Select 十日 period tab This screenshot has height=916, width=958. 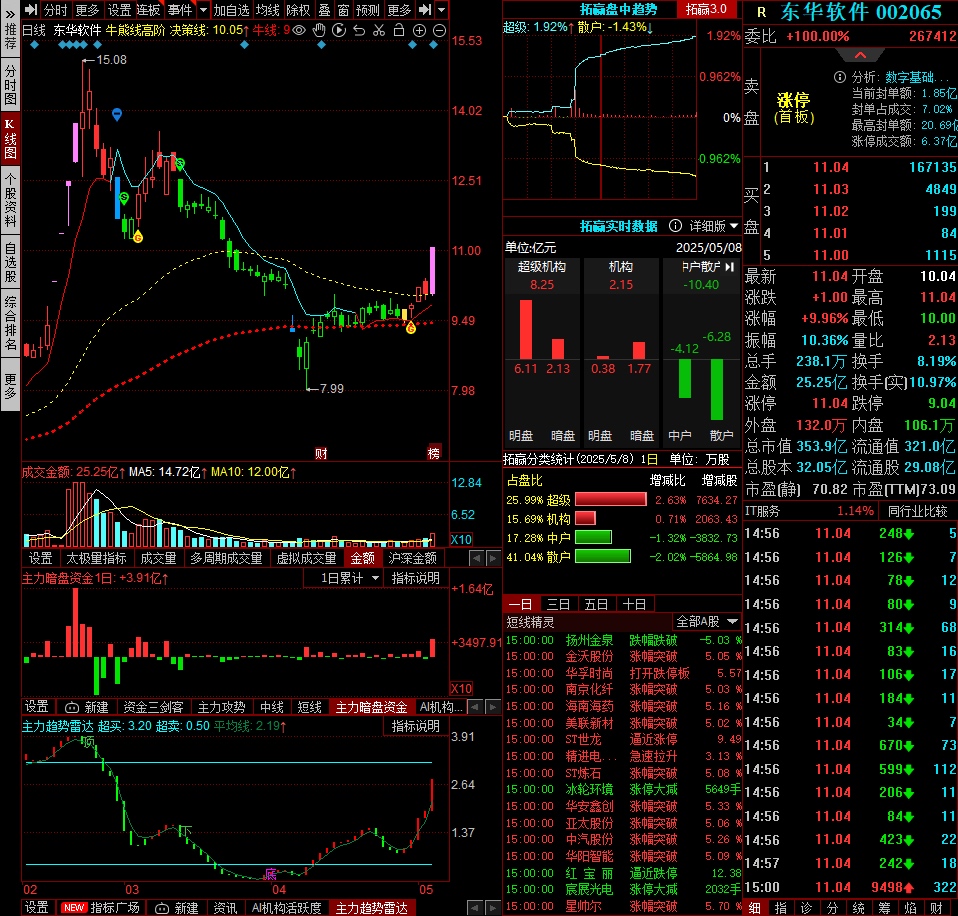click(634, 604)
